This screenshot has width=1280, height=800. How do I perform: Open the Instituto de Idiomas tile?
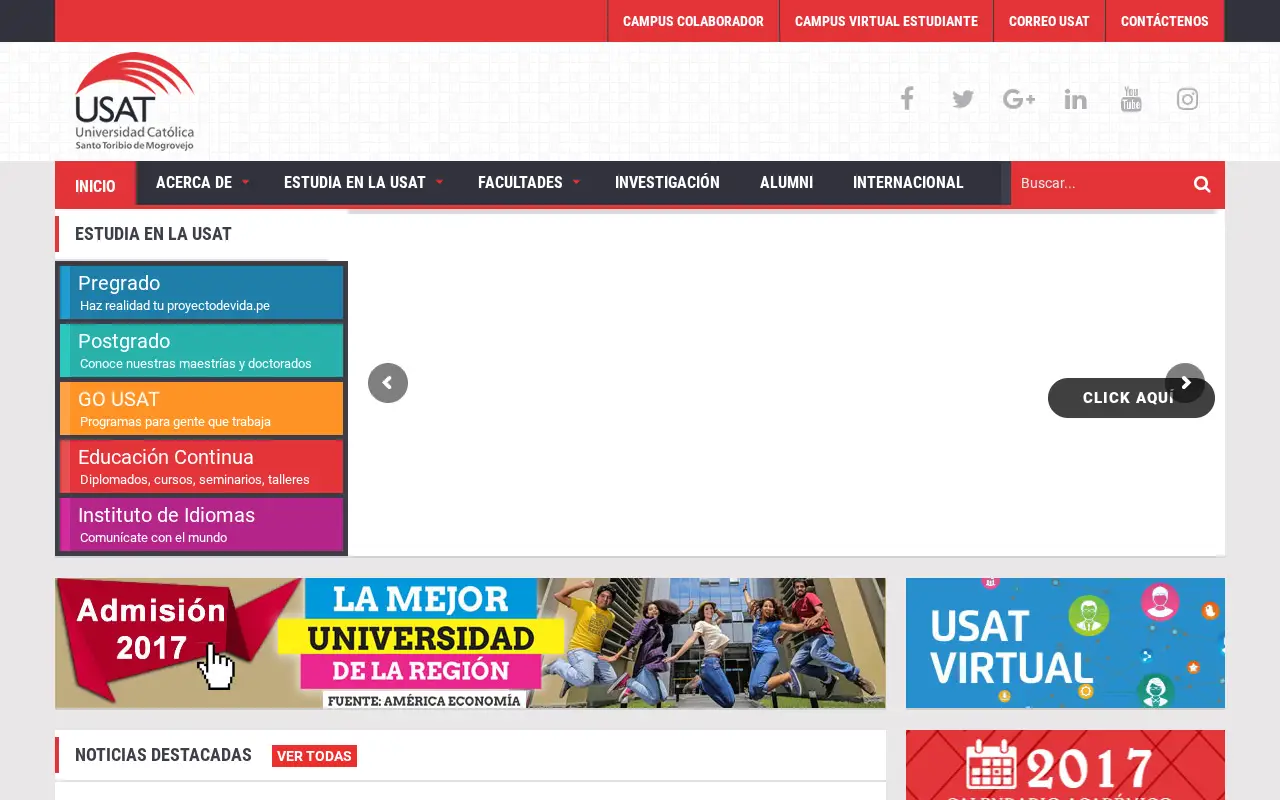201,524
